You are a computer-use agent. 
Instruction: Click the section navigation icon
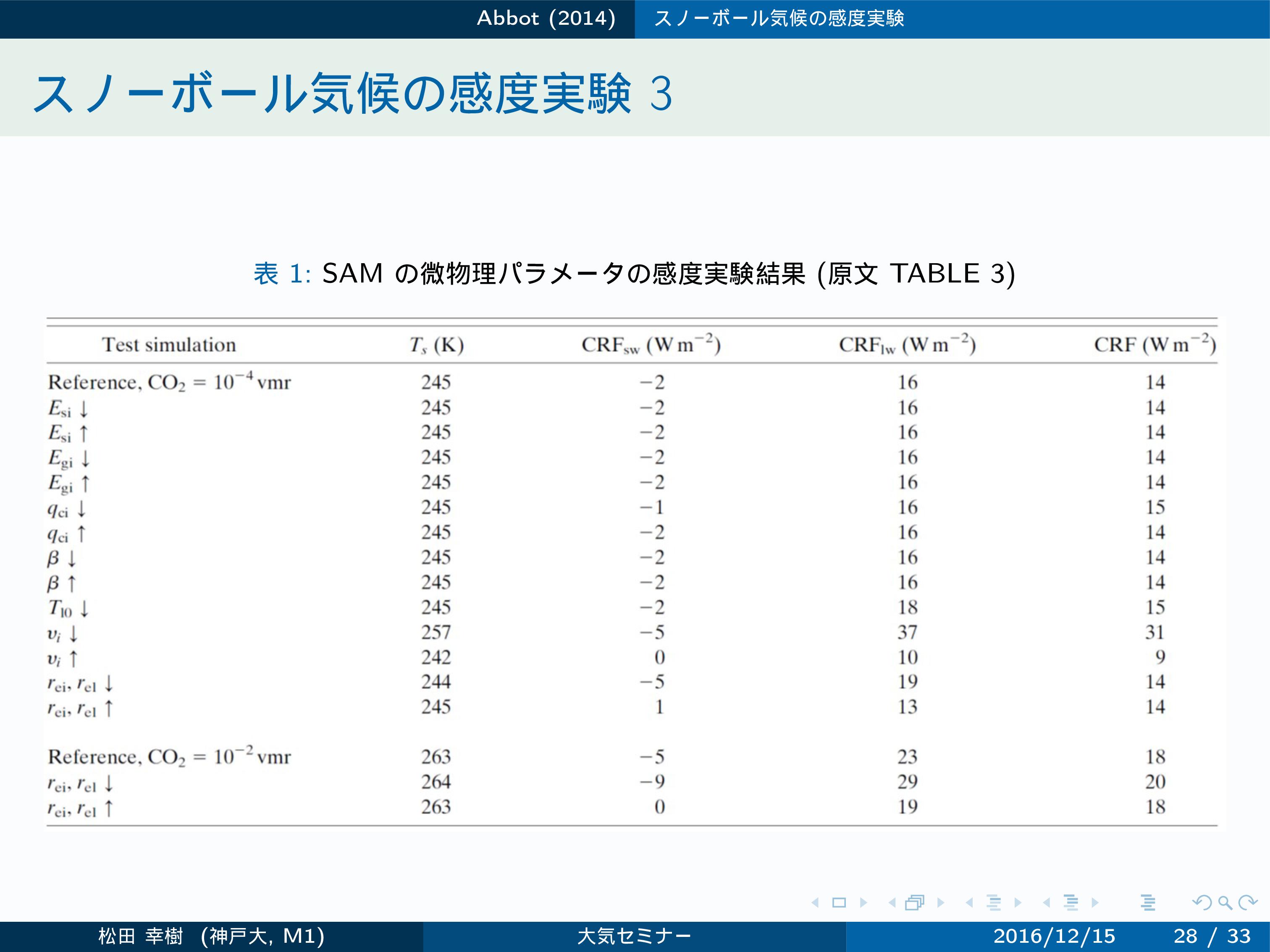(x=1071, y=902)
